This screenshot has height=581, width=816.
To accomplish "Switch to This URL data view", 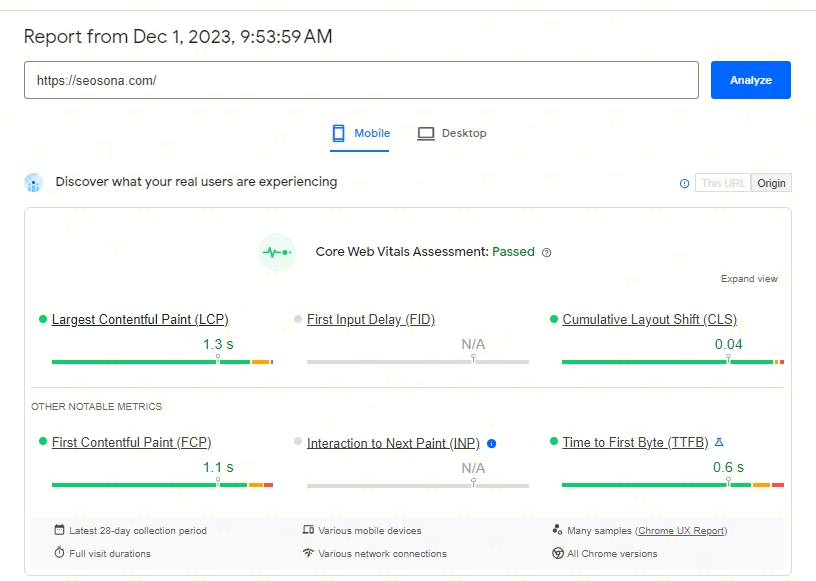I will click(x=723, y=183).
